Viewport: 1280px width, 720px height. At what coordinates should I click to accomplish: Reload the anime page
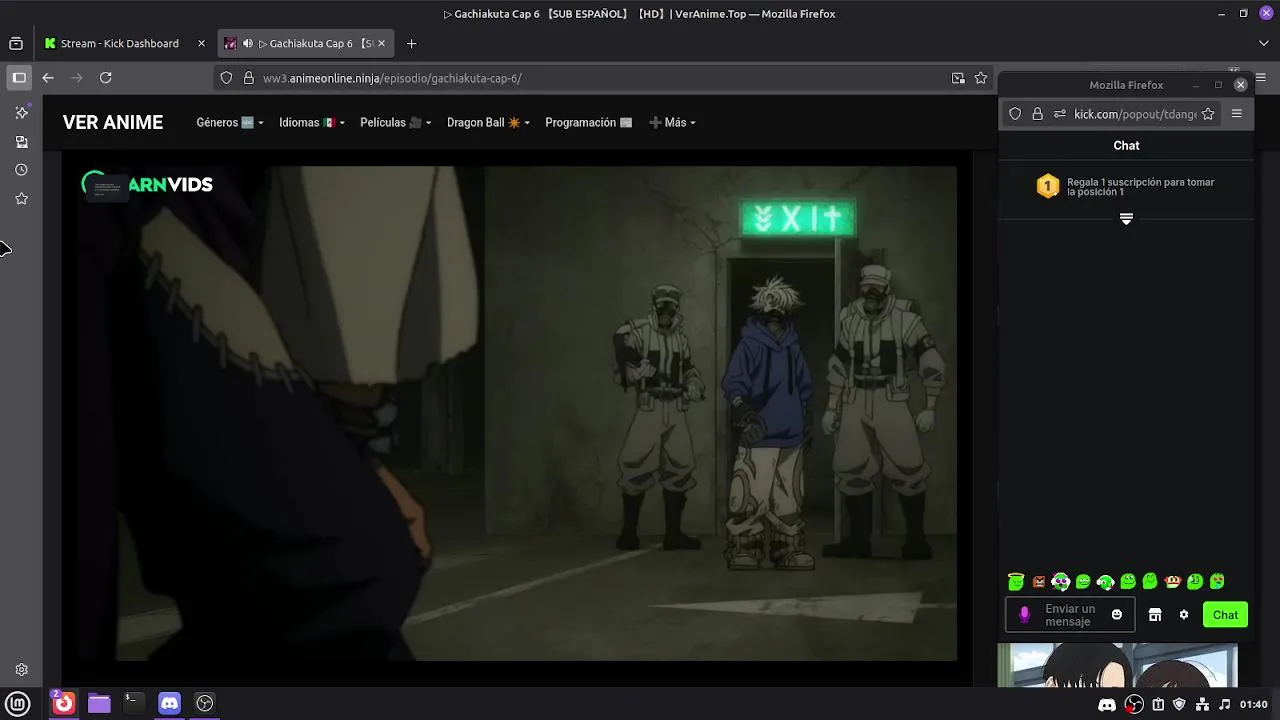click(105, 77)
